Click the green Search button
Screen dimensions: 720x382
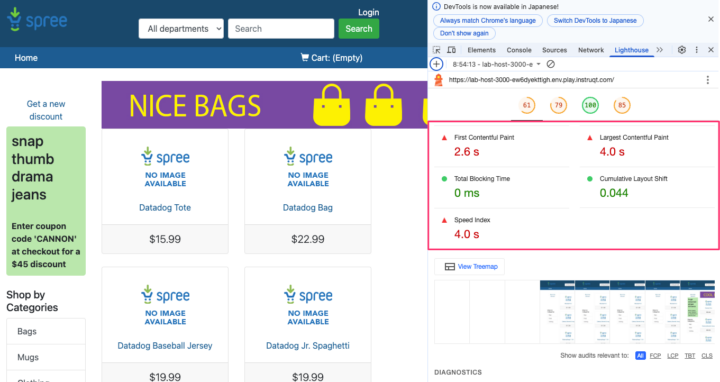pyautogui.click(x=359, y=28)
